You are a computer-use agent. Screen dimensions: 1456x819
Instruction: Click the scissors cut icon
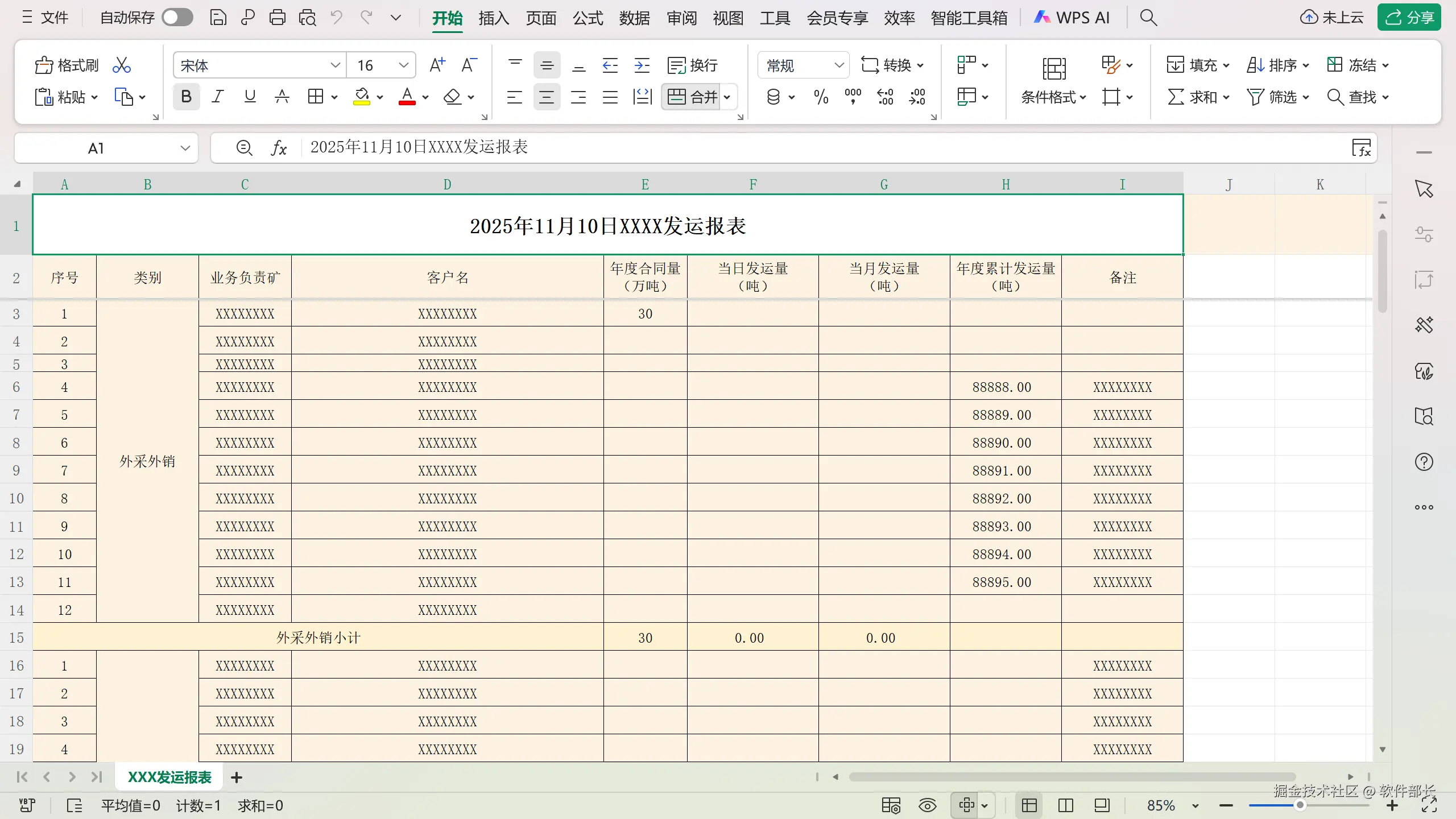click(x=121, y=65)
